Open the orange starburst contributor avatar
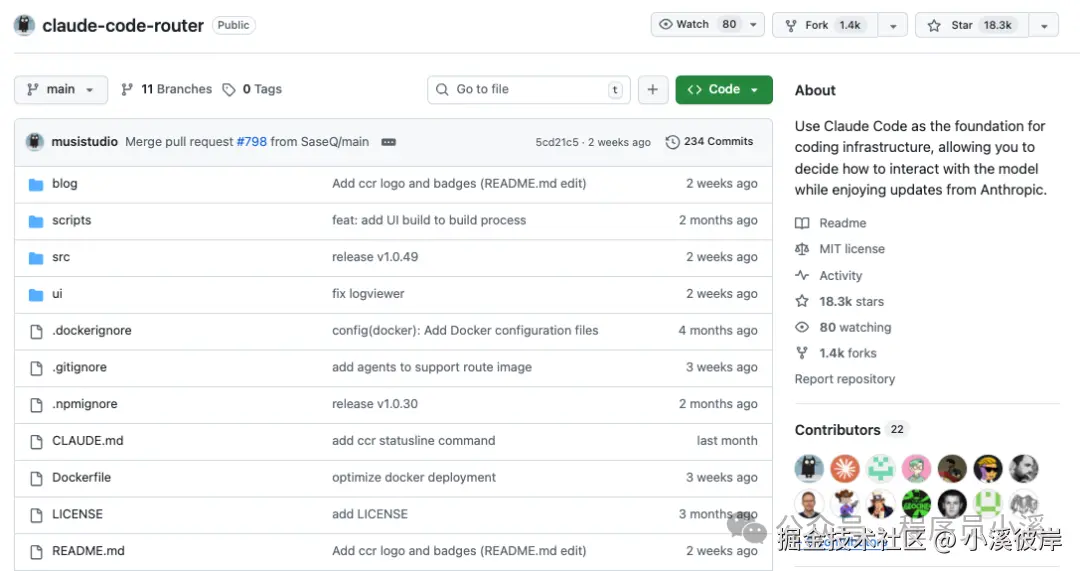 (x=844, y=468)
